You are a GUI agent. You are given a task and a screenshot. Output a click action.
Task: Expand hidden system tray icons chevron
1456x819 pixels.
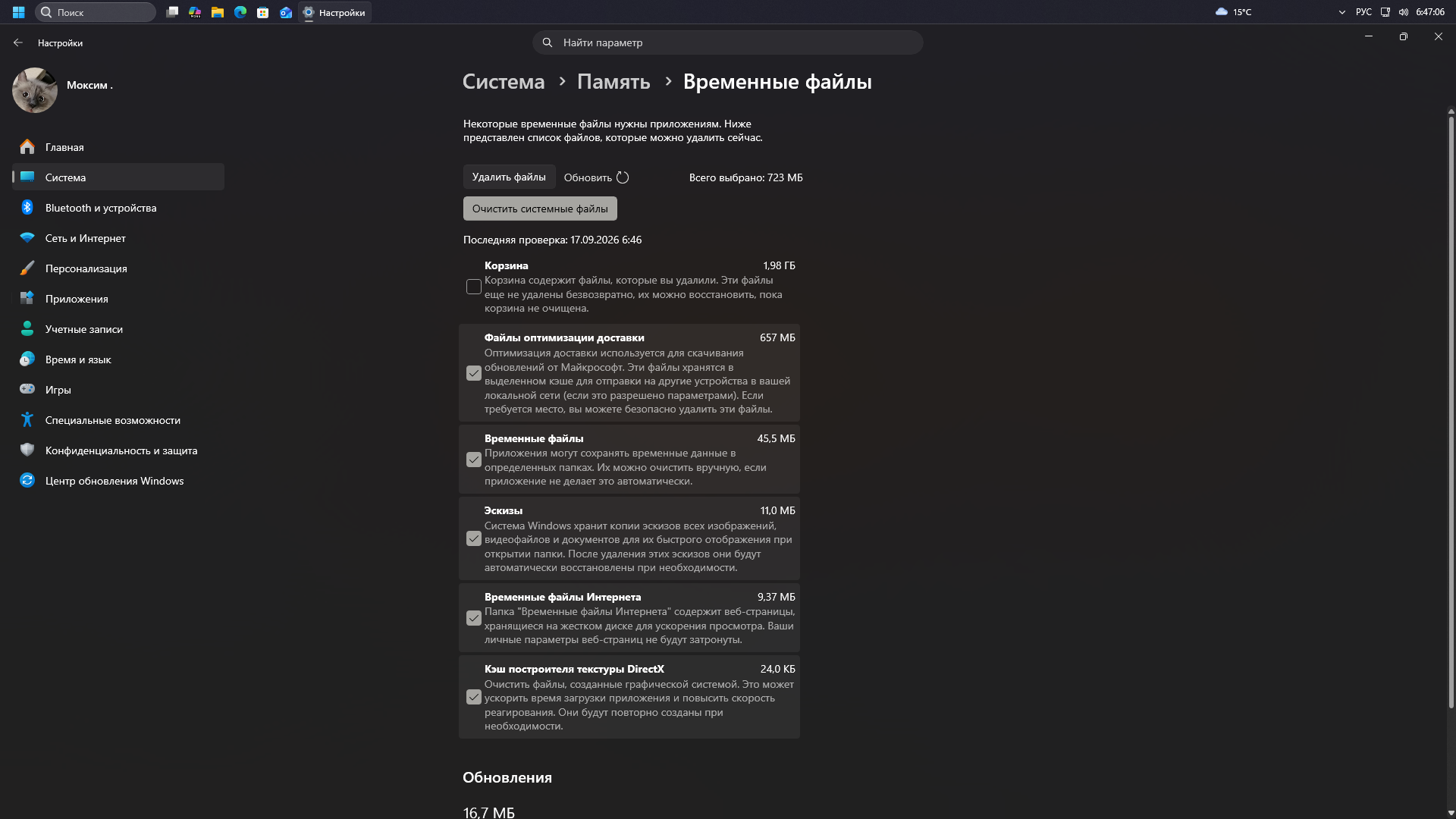click(x=1342, y=12)
